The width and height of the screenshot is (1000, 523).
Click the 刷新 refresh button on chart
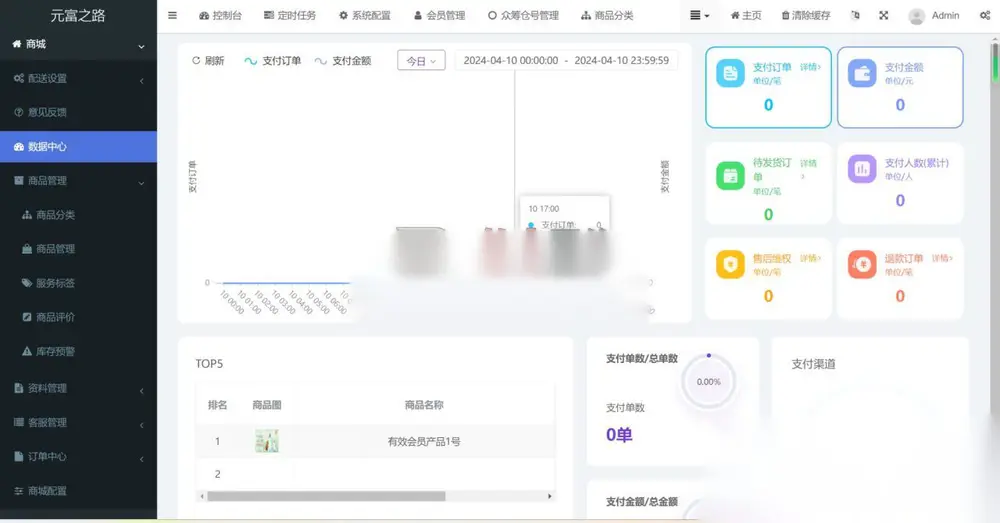click(208, 61)
